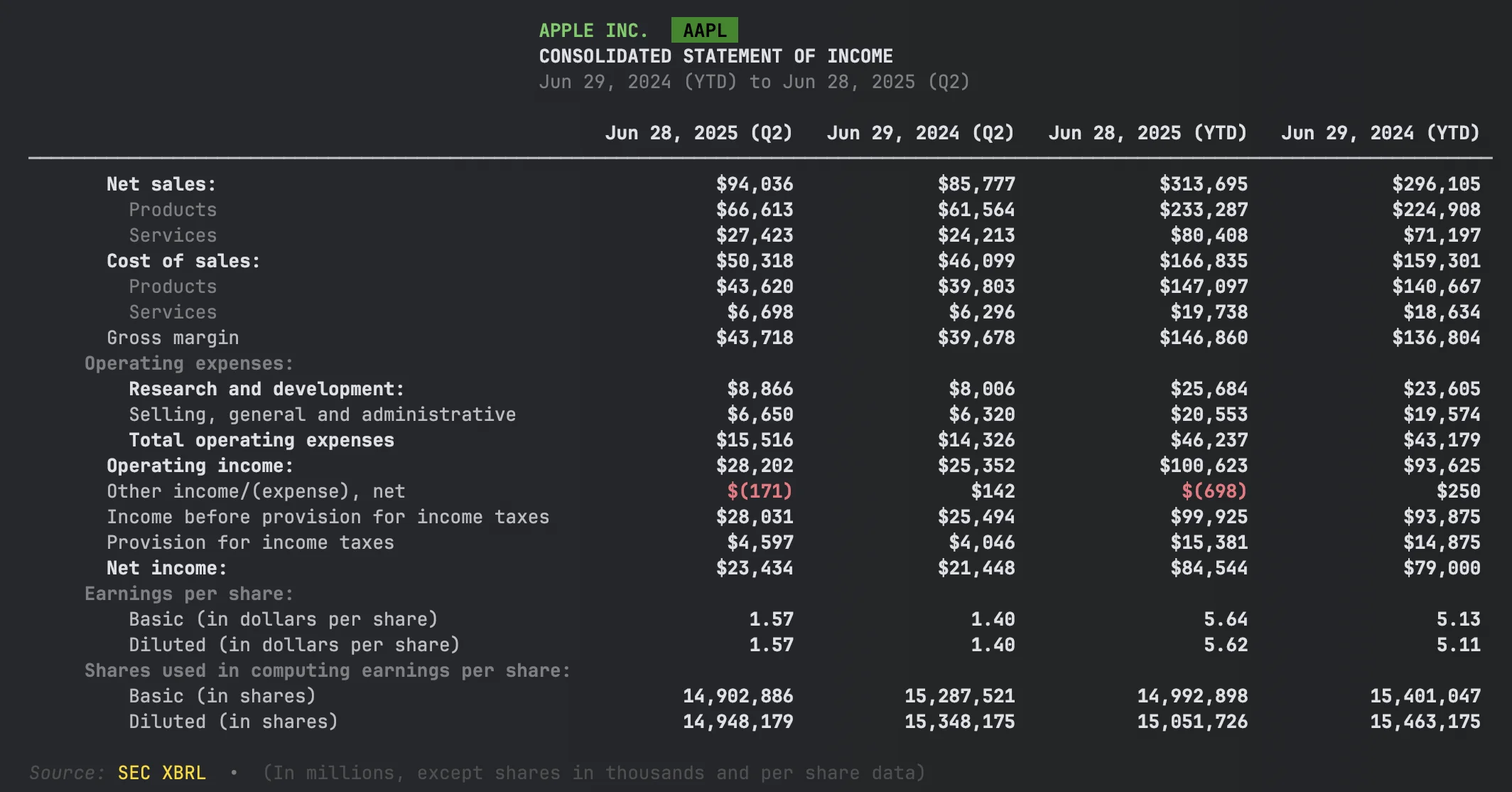The height and width of the screenshot is (792, 1512).
Task: Select the Operating income row label
Action: pos(200,466)
